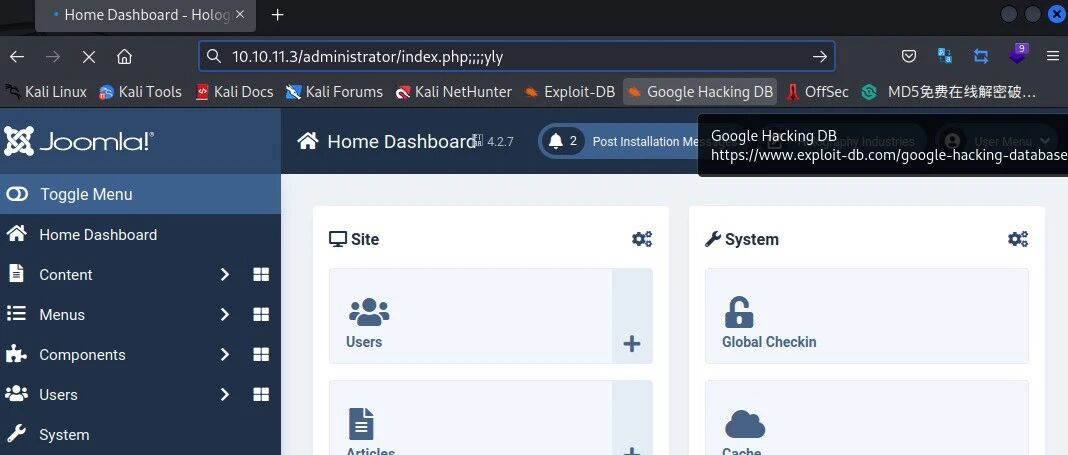The image size is (1068, 455).
Task: Open the Kali Linux bookmark
Action: click(46, 92)
